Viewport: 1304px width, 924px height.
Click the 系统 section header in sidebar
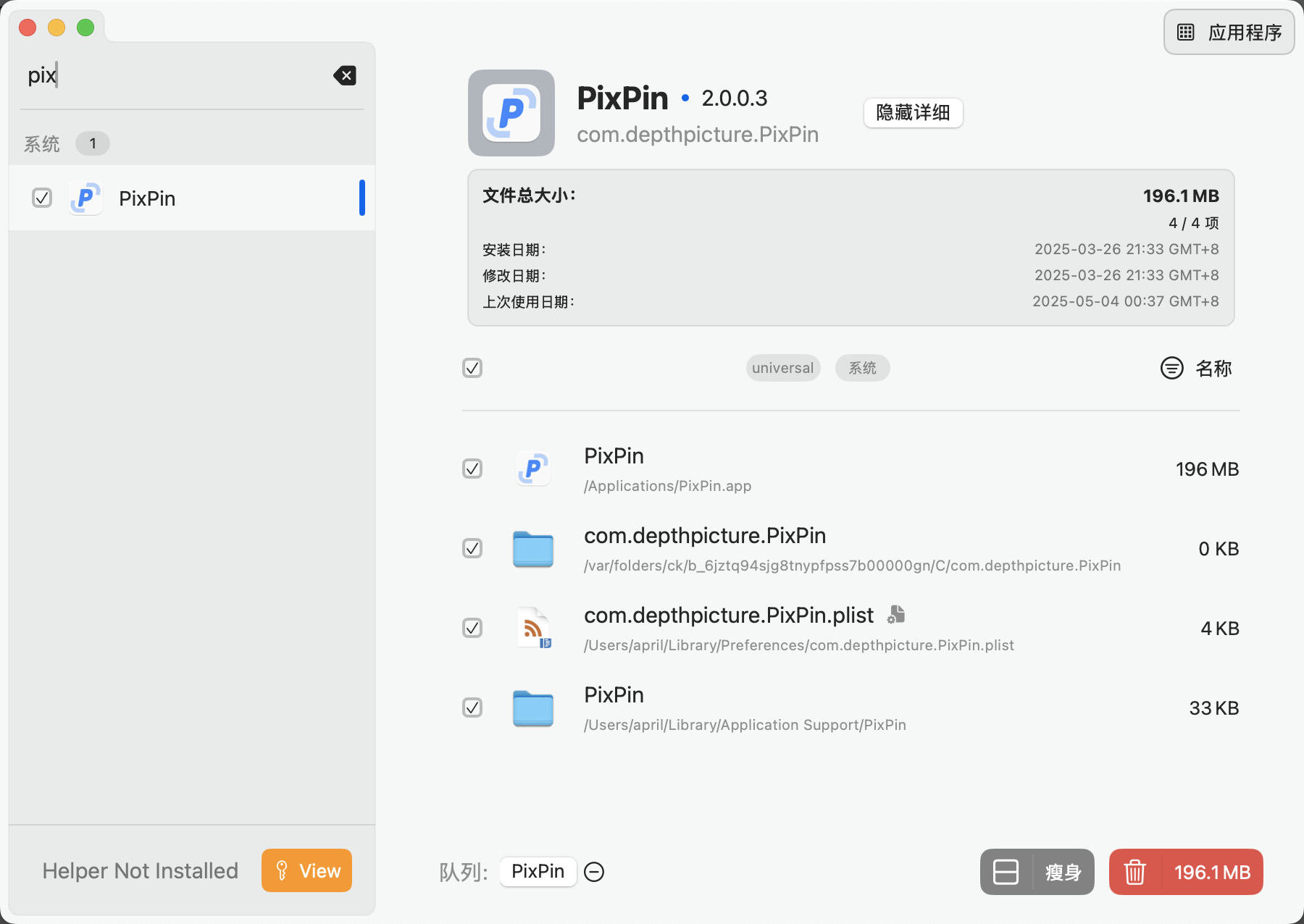(41, 143)
